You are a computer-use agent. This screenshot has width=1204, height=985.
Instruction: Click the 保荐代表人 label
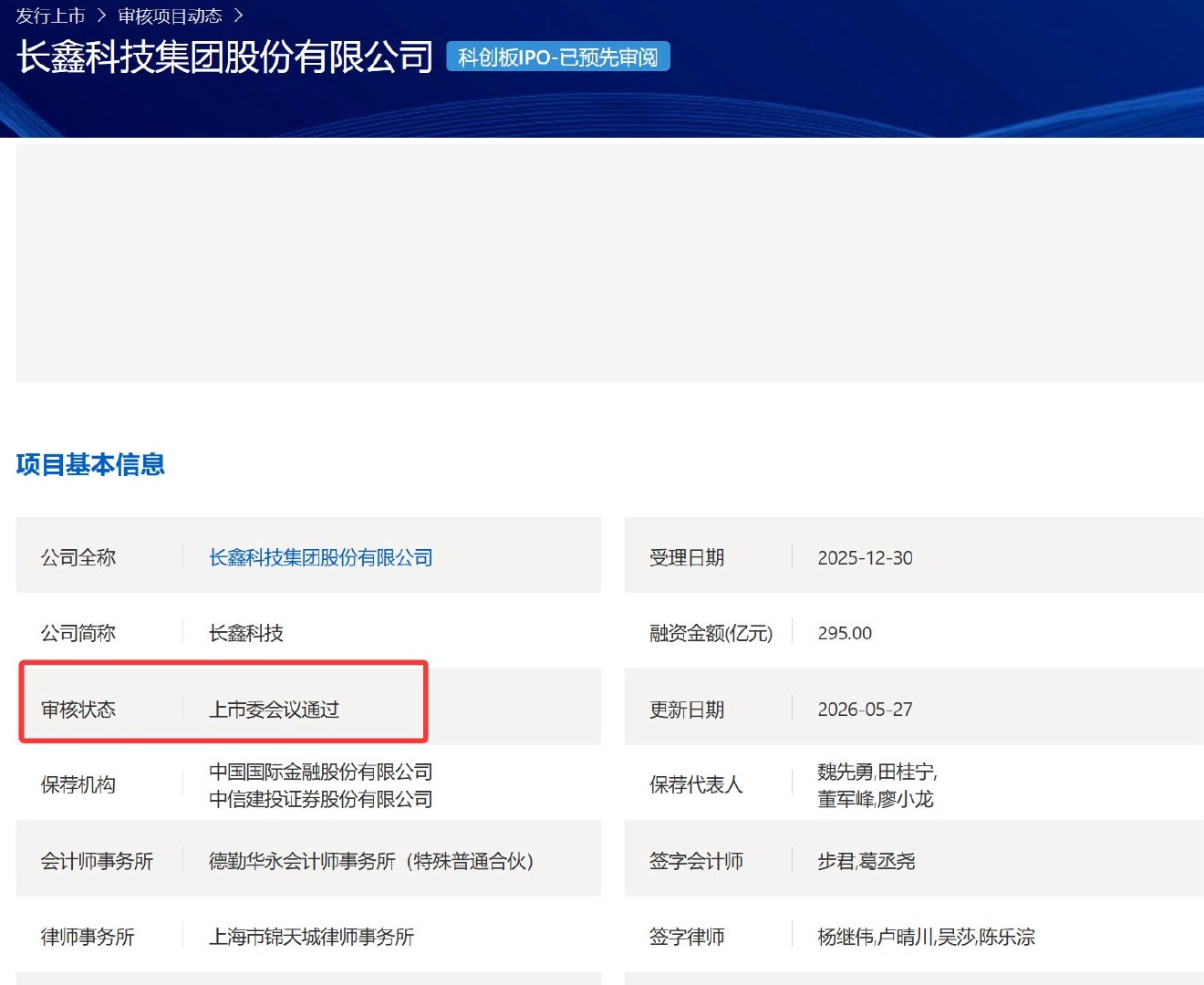click(x=696, y=784)
